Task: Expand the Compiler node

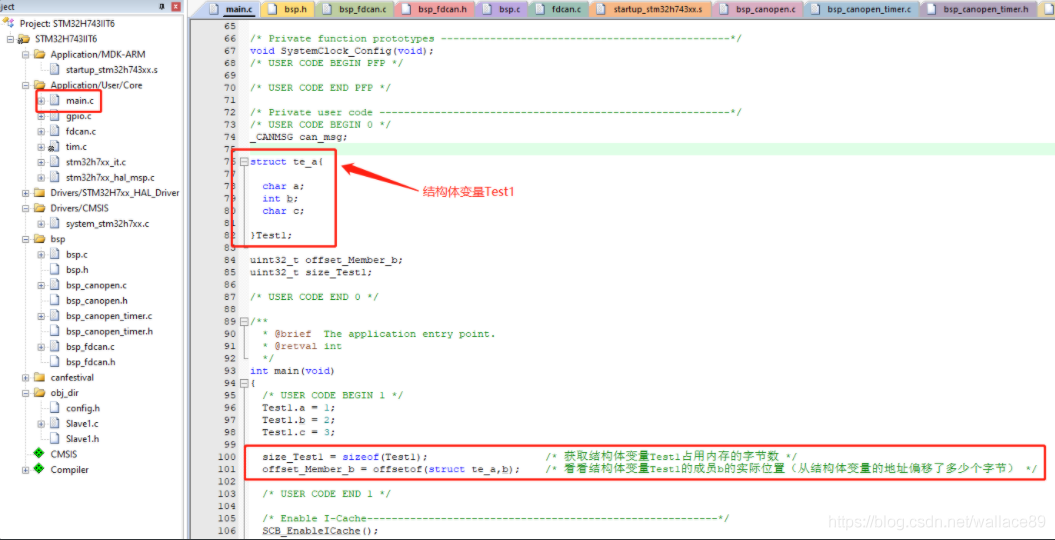Action: [x=26, y=469]
